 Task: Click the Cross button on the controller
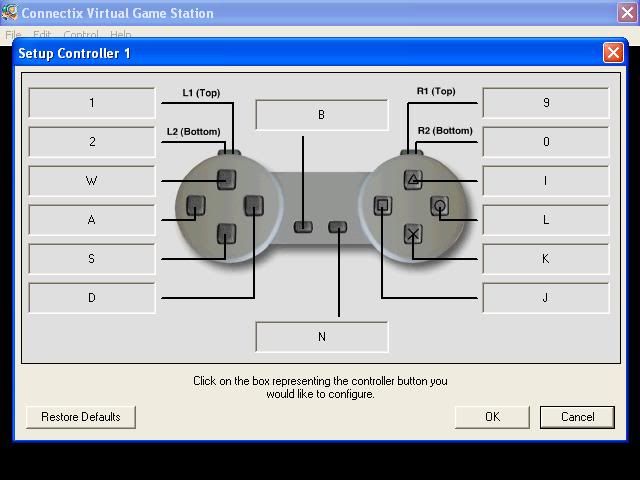coord(413,234)
